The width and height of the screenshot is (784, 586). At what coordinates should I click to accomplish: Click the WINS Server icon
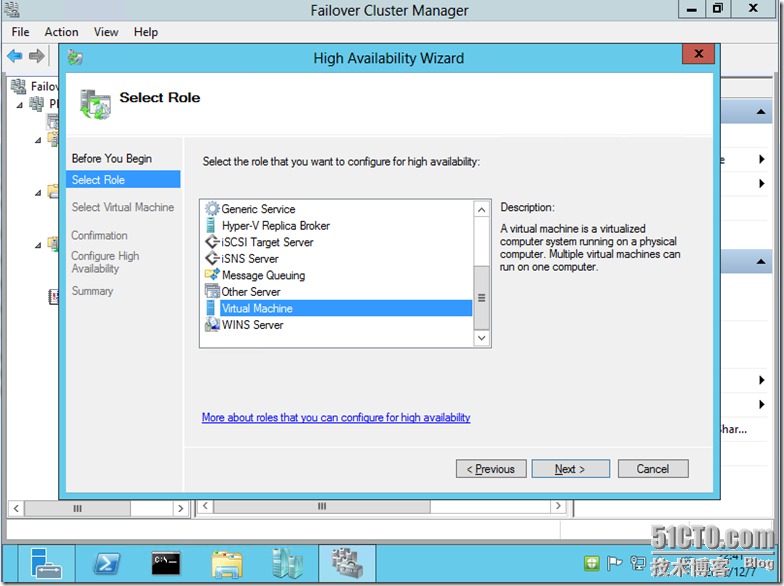tap(212, 324)
